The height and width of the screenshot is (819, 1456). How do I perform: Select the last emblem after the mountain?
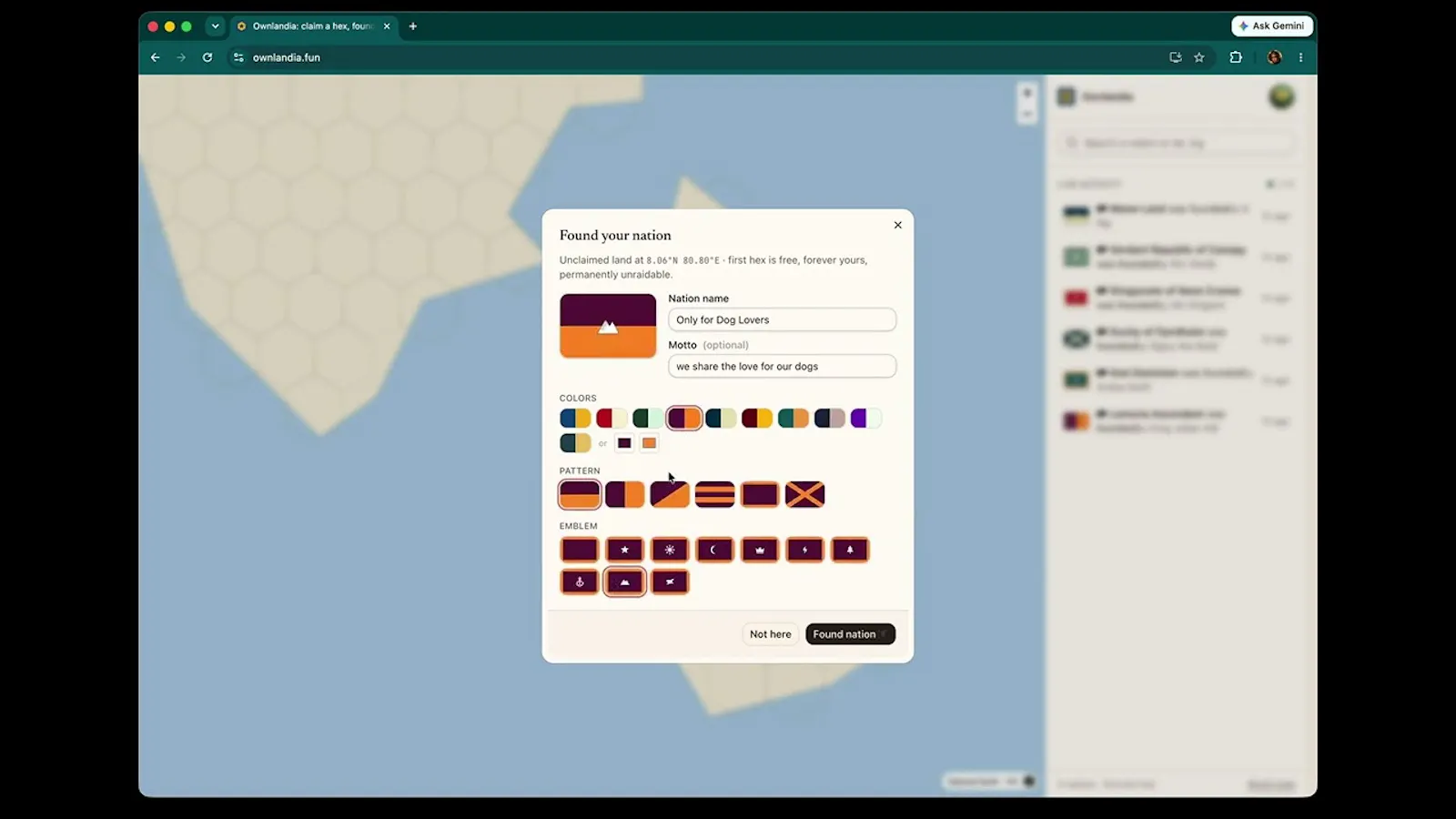[x=670, y=581]
